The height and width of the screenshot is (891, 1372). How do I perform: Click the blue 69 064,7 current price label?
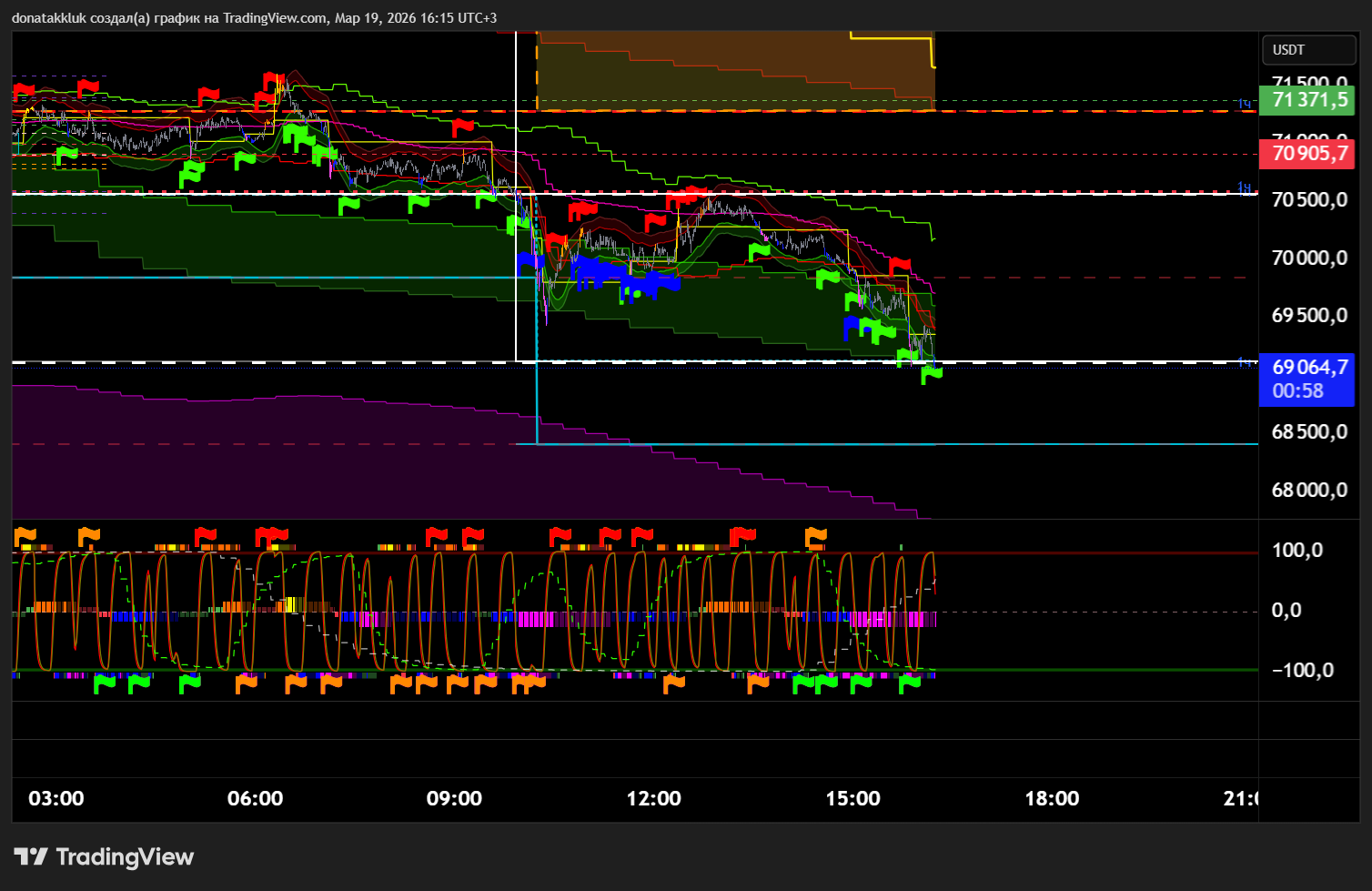coord(1306,368)
